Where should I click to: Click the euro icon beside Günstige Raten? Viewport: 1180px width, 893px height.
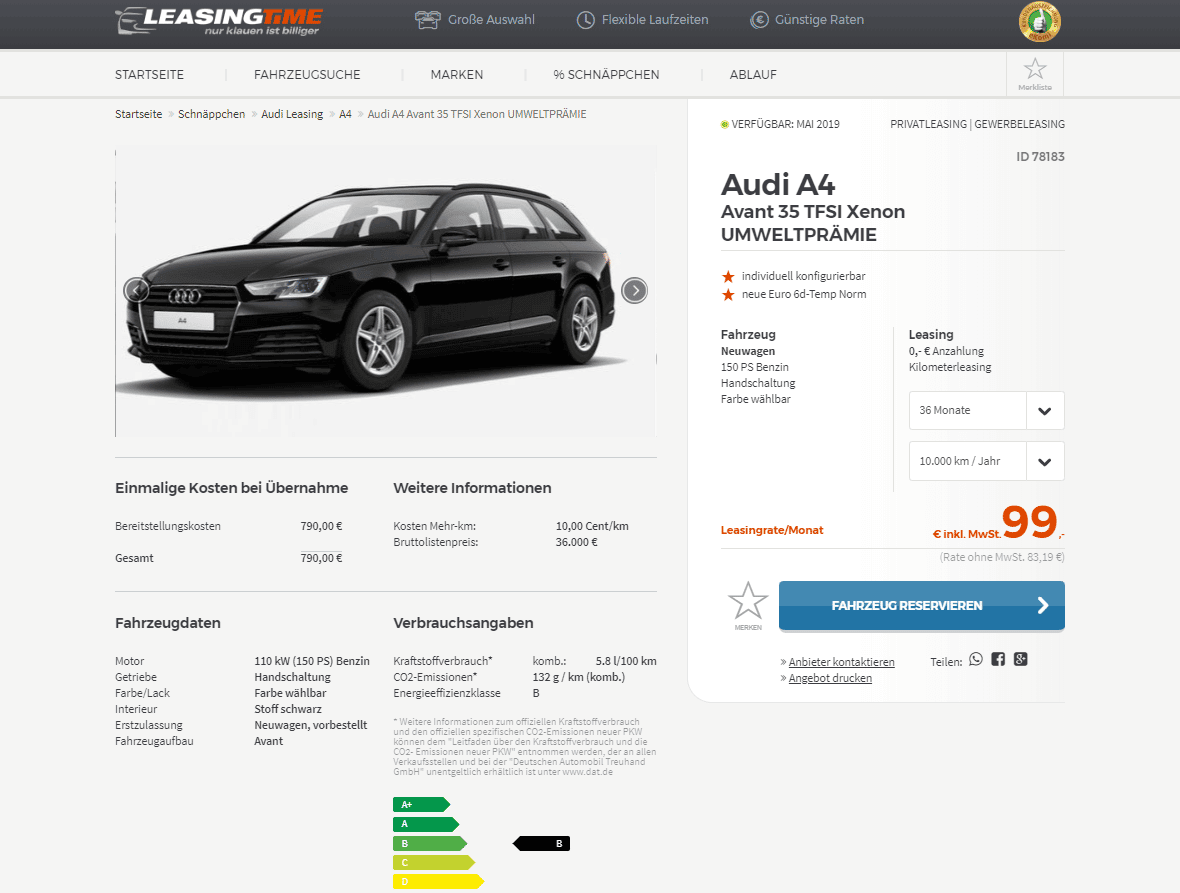pyautogui.click(x=759, y=20)
